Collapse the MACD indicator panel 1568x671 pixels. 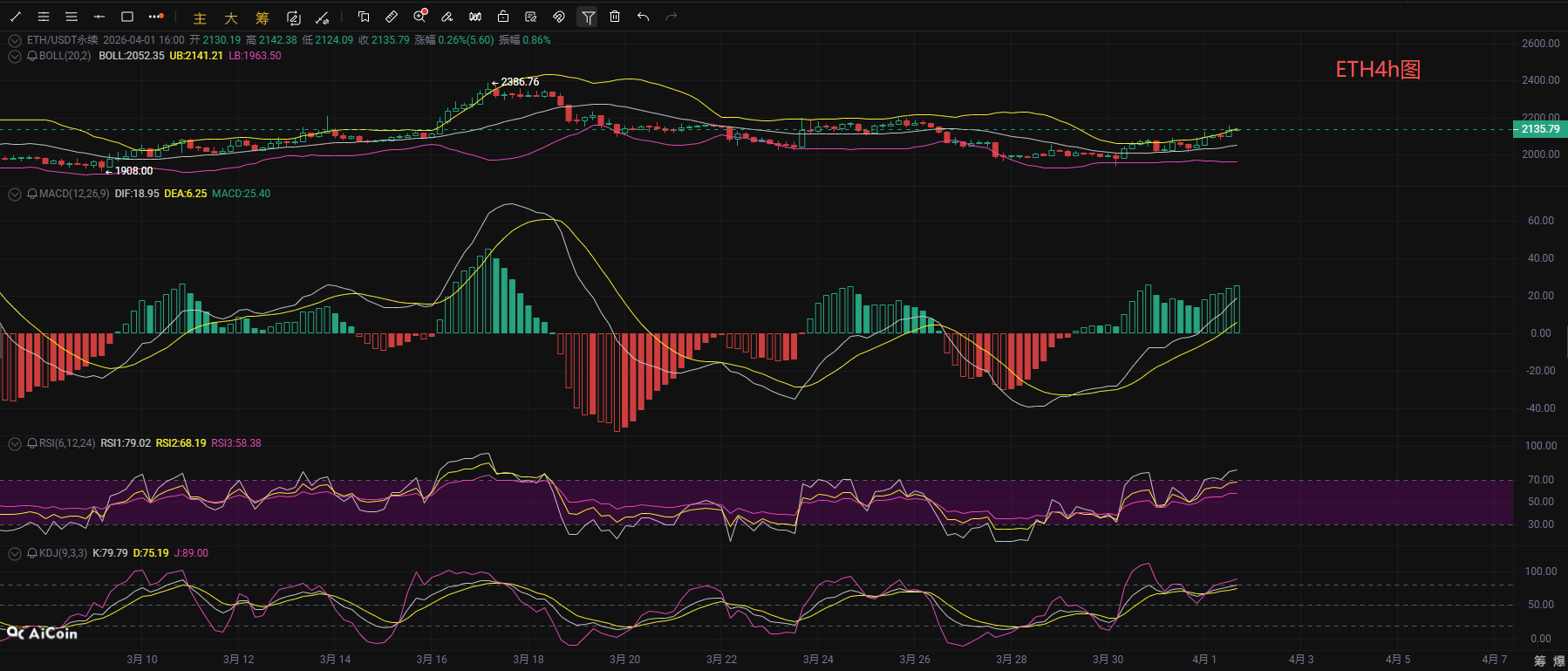(15, 194)
